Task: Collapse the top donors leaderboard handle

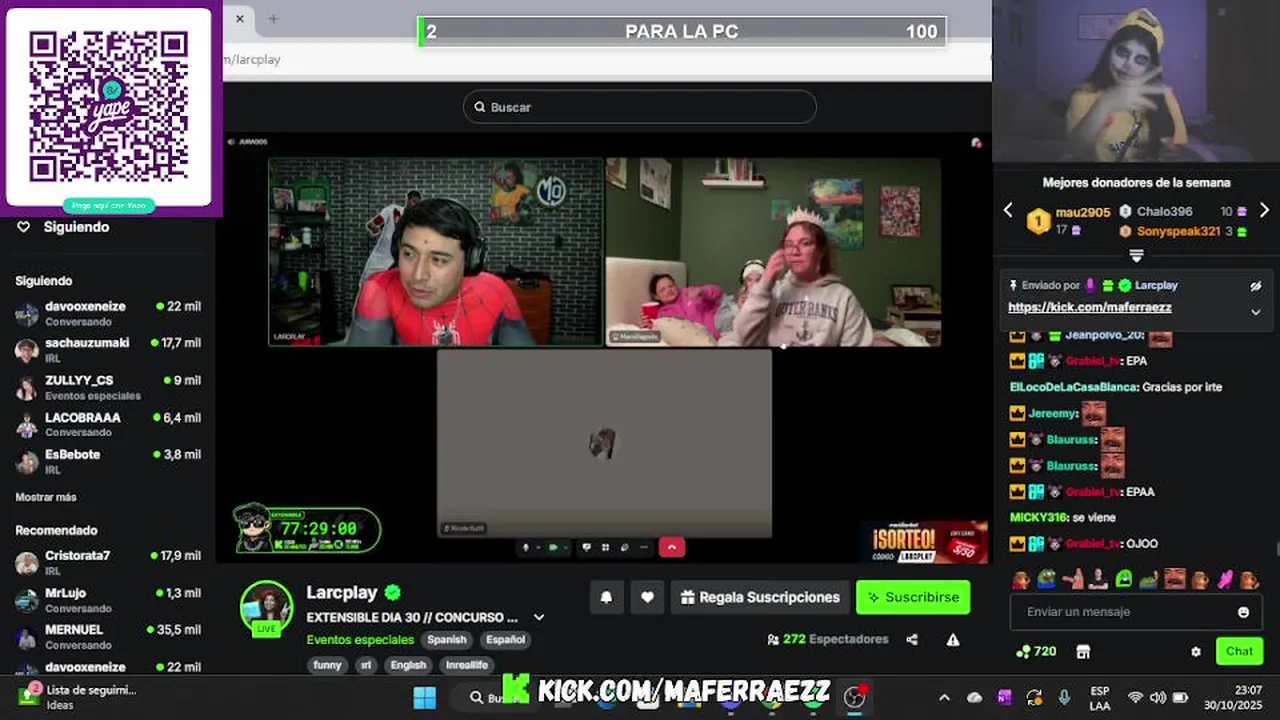Action: click(1136, 255)
